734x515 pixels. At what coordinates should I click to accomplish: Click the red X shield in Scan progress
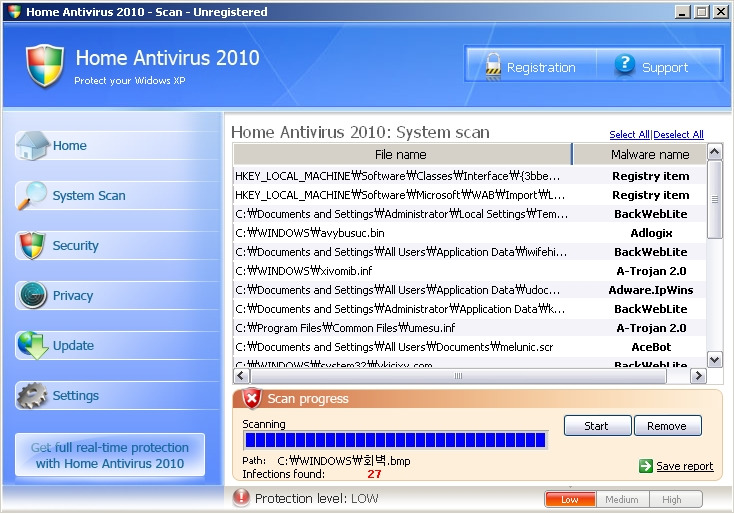(x=252, y=399)
